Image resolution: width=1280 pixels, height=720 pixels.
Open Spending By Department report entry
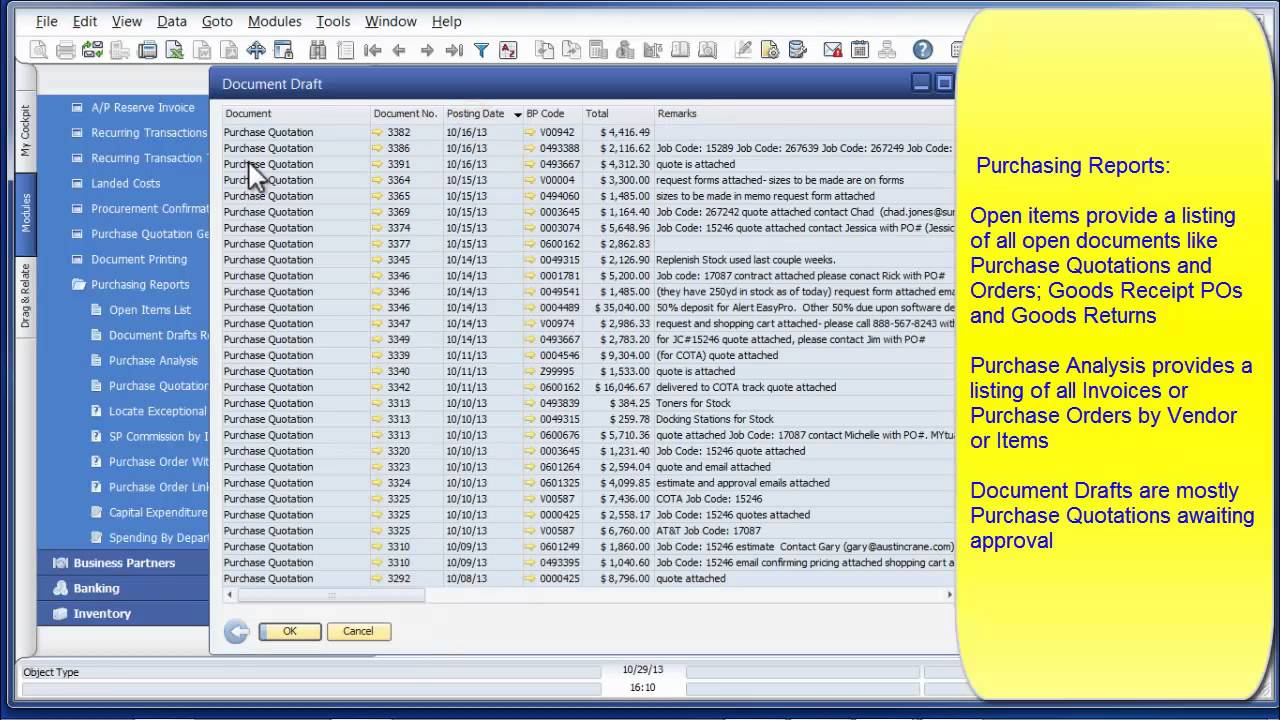coord(160,538)
